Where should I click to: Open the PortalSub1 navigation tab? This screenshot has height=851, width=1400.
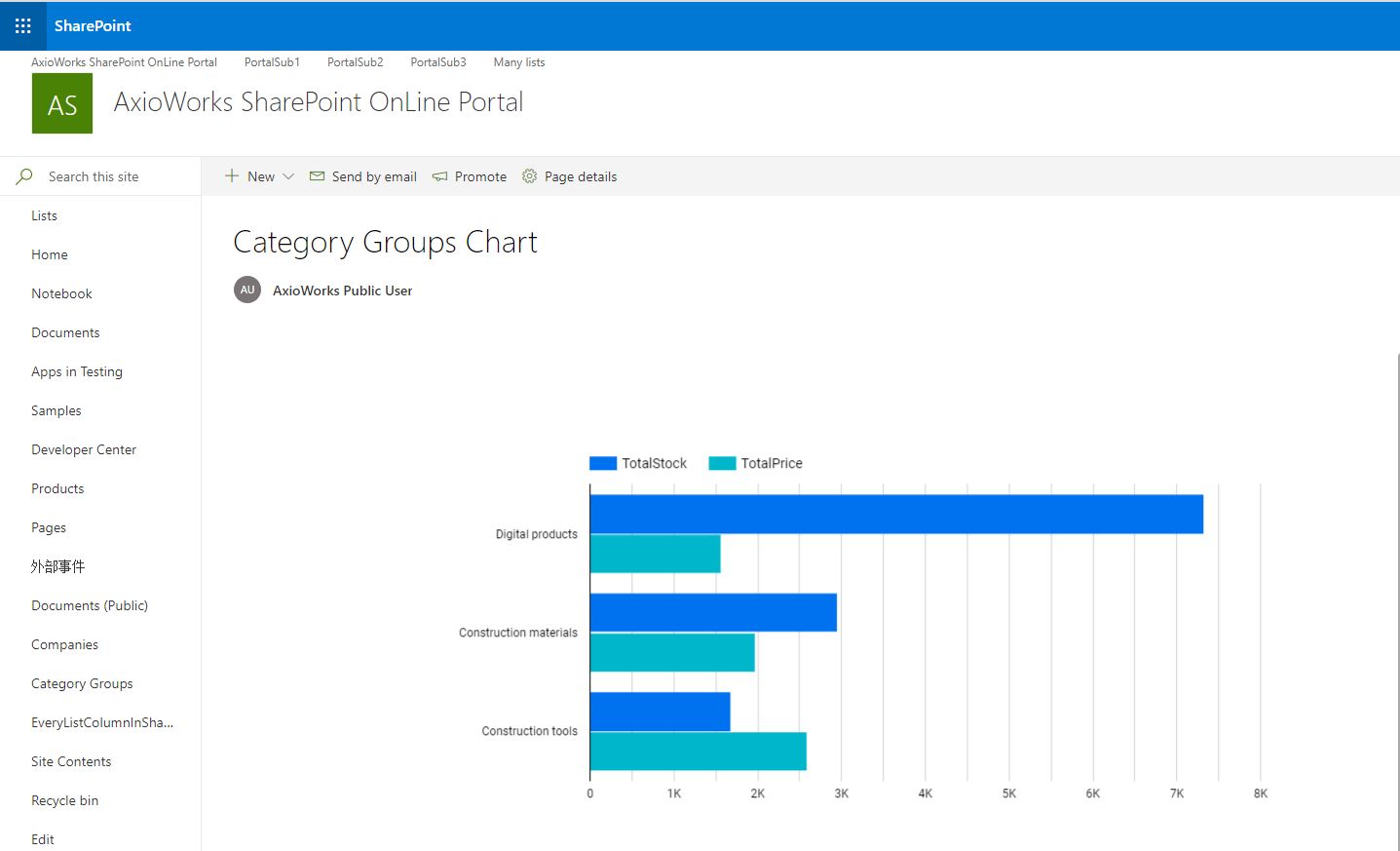coord(272,62)
